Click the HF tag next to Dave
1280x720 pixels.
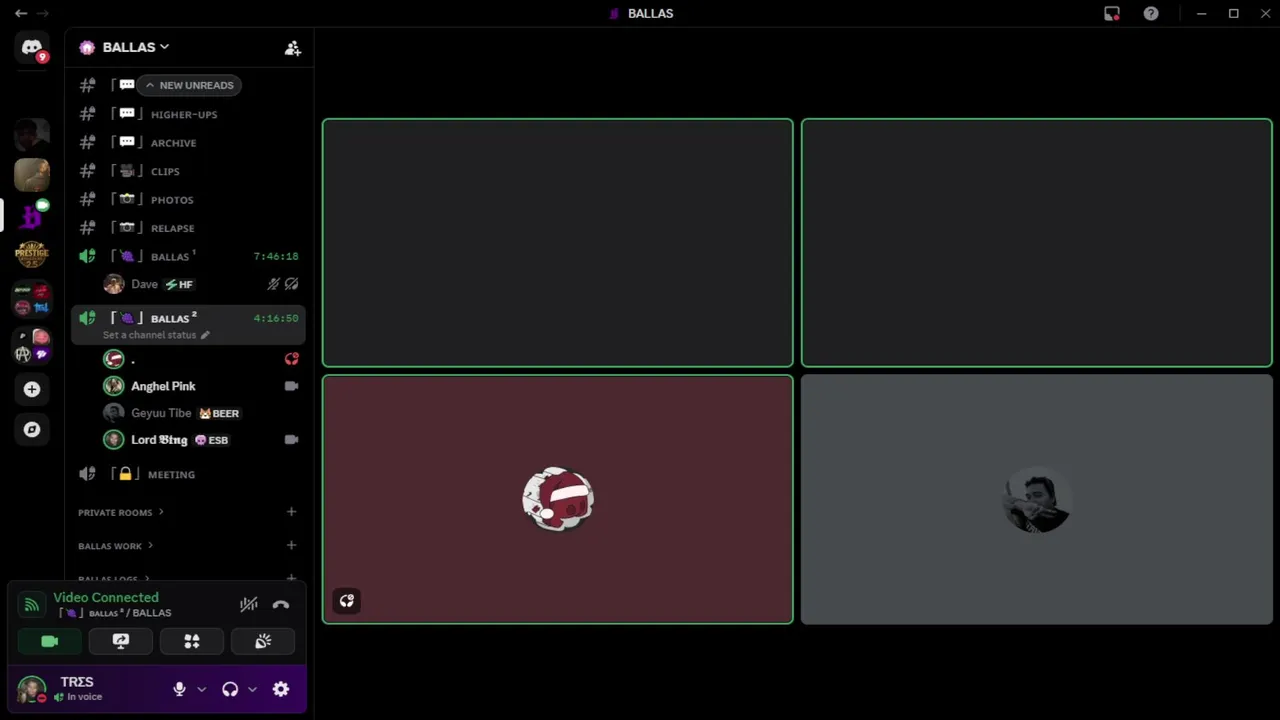(x=180, y=284)
